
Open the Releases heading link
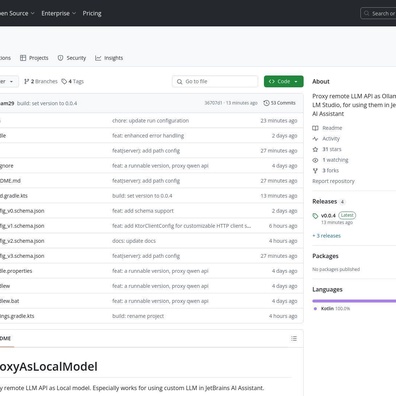click(x=325, y=201)
